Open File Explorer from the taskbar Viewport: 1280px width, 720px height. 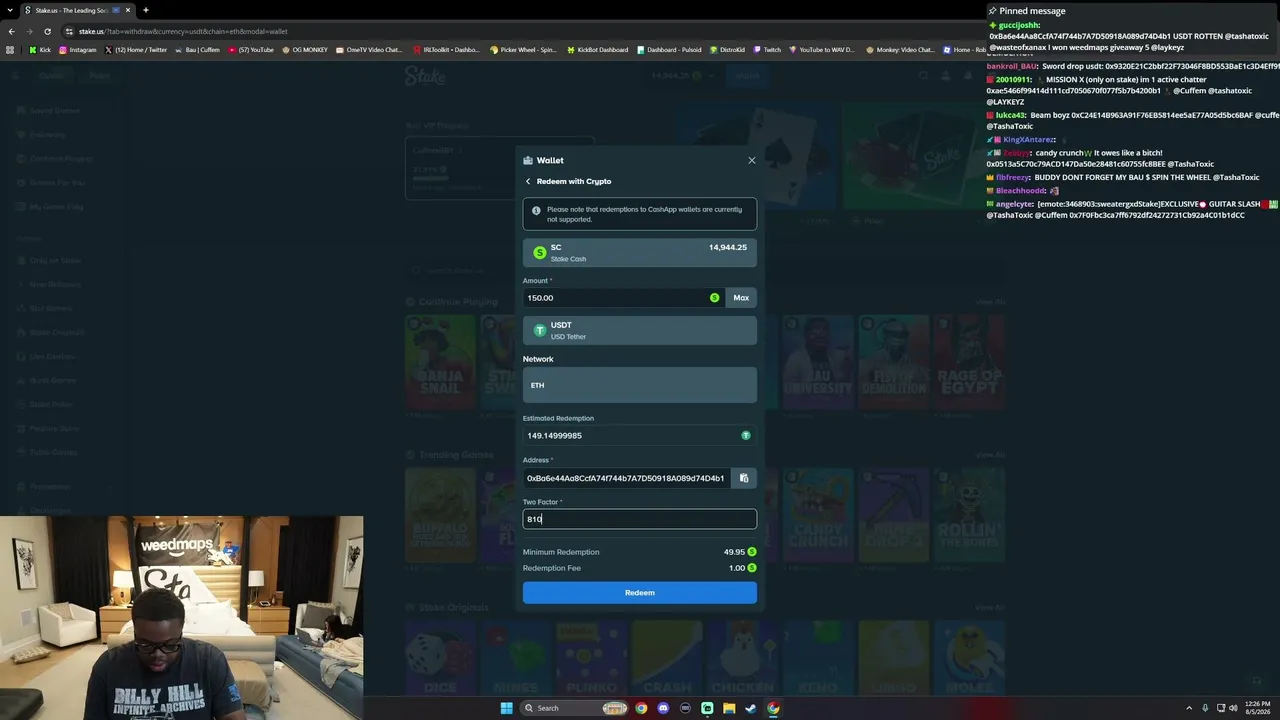click(729, 708)
